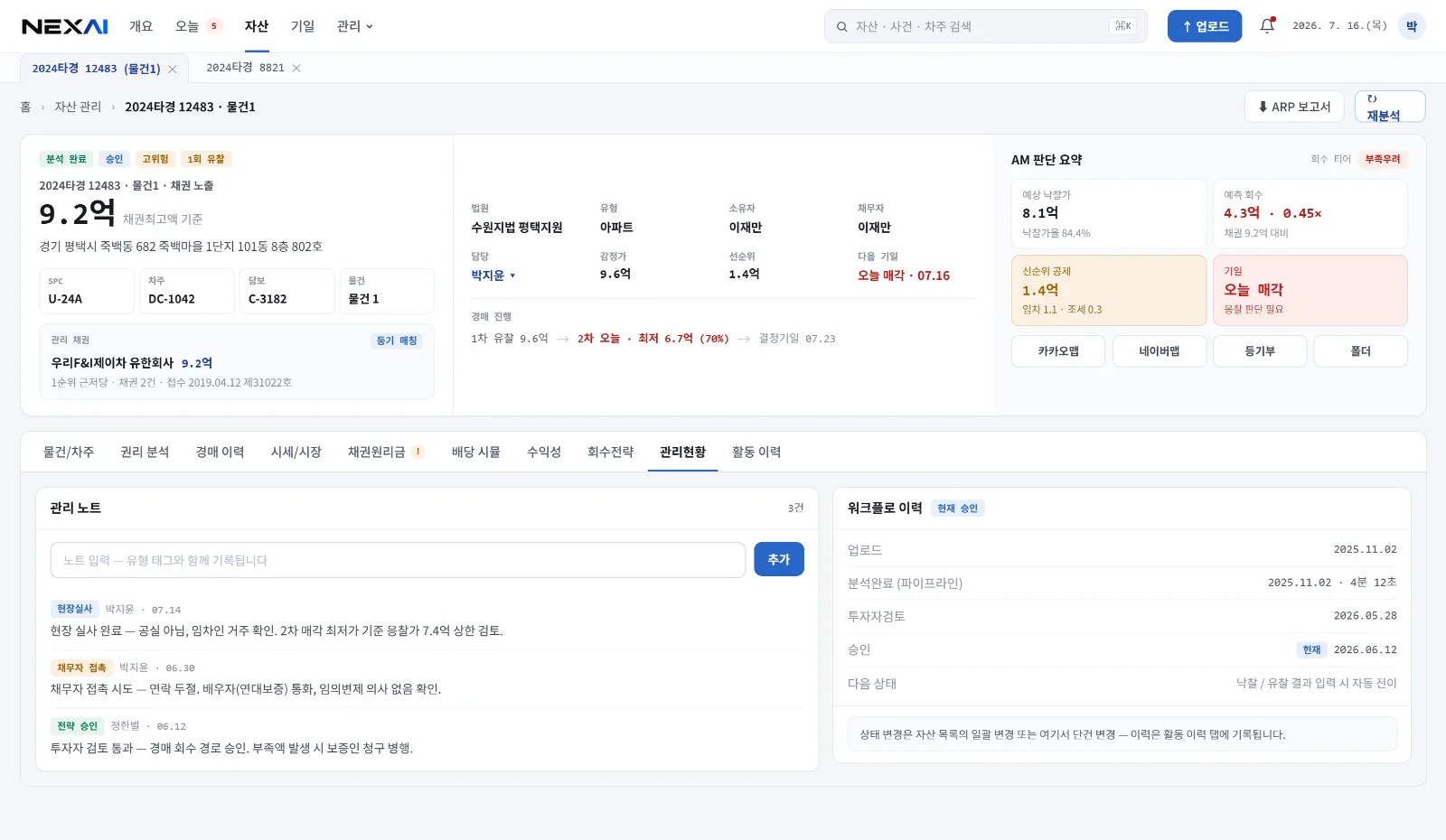
Task: Open the 폴더 button
Action: (1360, 351)
